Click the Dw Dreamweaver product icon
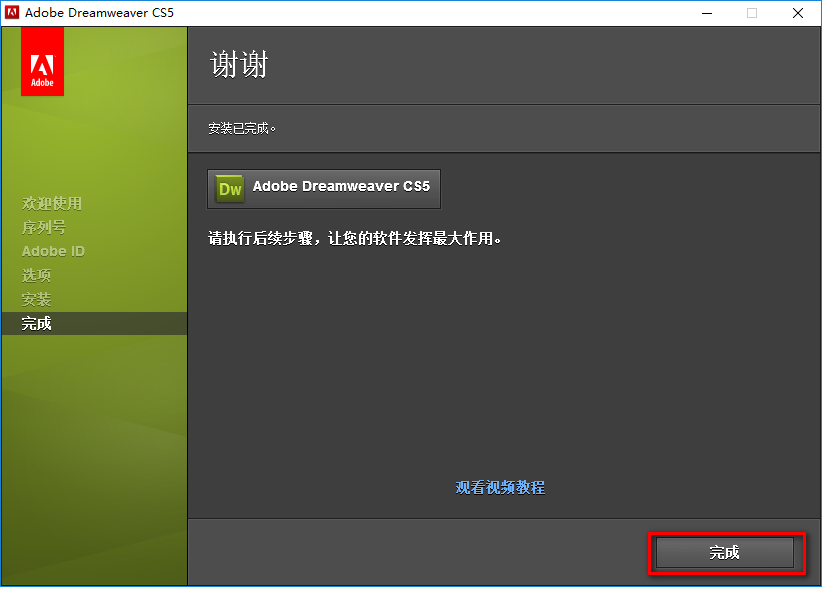The image size is (822, 604). pos(230,188)
